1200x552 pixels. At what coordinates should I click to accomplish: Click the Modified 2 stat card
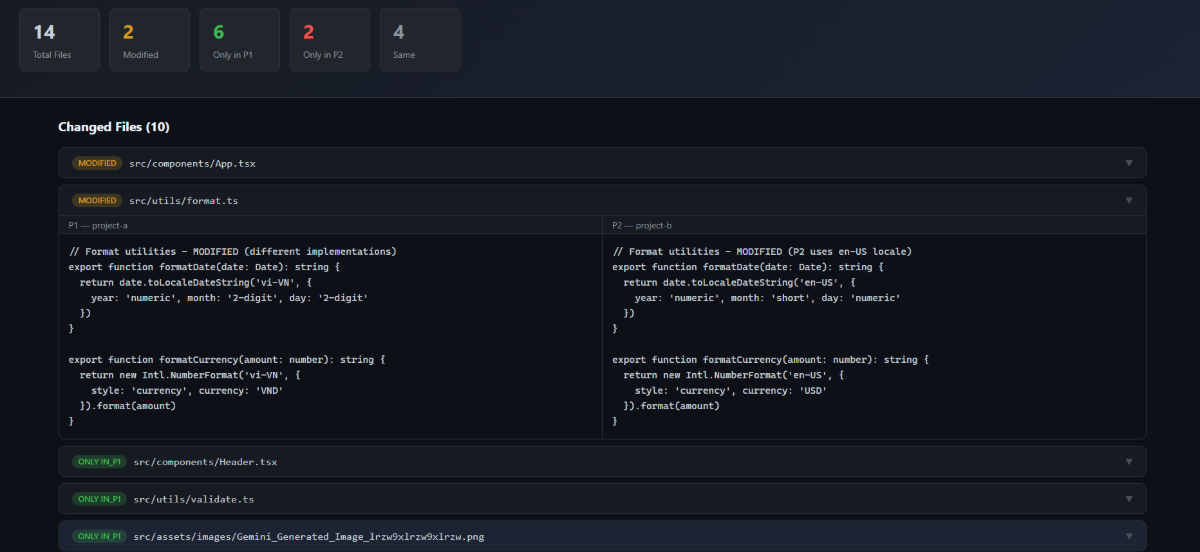(149, 40)
